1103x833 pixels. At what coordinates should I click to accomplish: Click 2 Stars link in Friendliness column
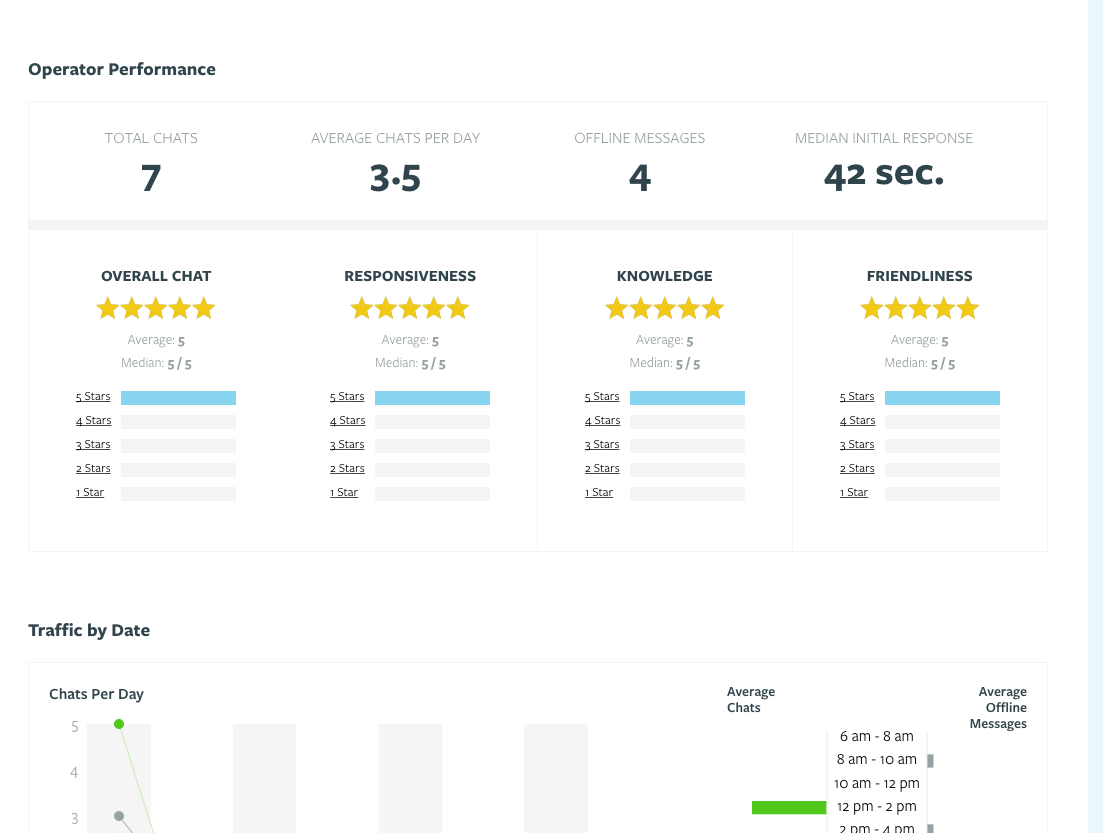[857, 469]
